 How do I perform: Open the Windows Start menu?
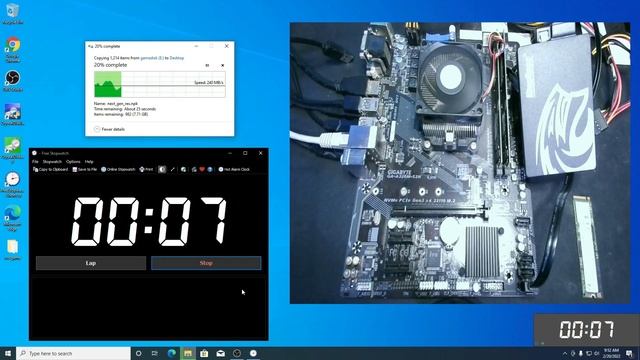[8, 353]
